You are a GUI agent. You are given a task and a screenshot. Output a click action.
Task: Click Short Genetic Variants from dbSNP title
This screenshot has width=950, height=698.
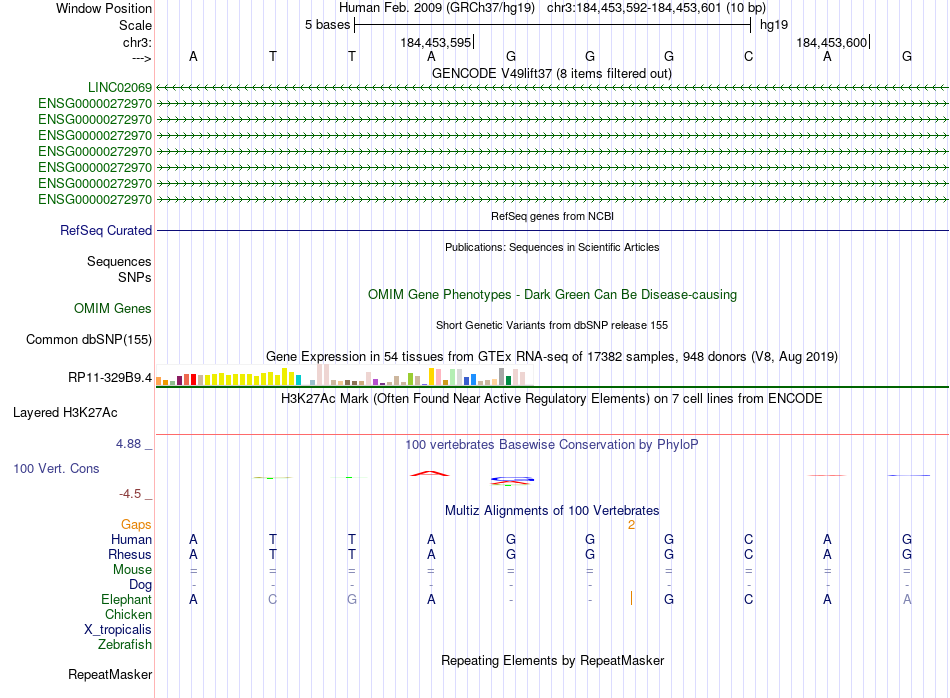coord(552,325)
